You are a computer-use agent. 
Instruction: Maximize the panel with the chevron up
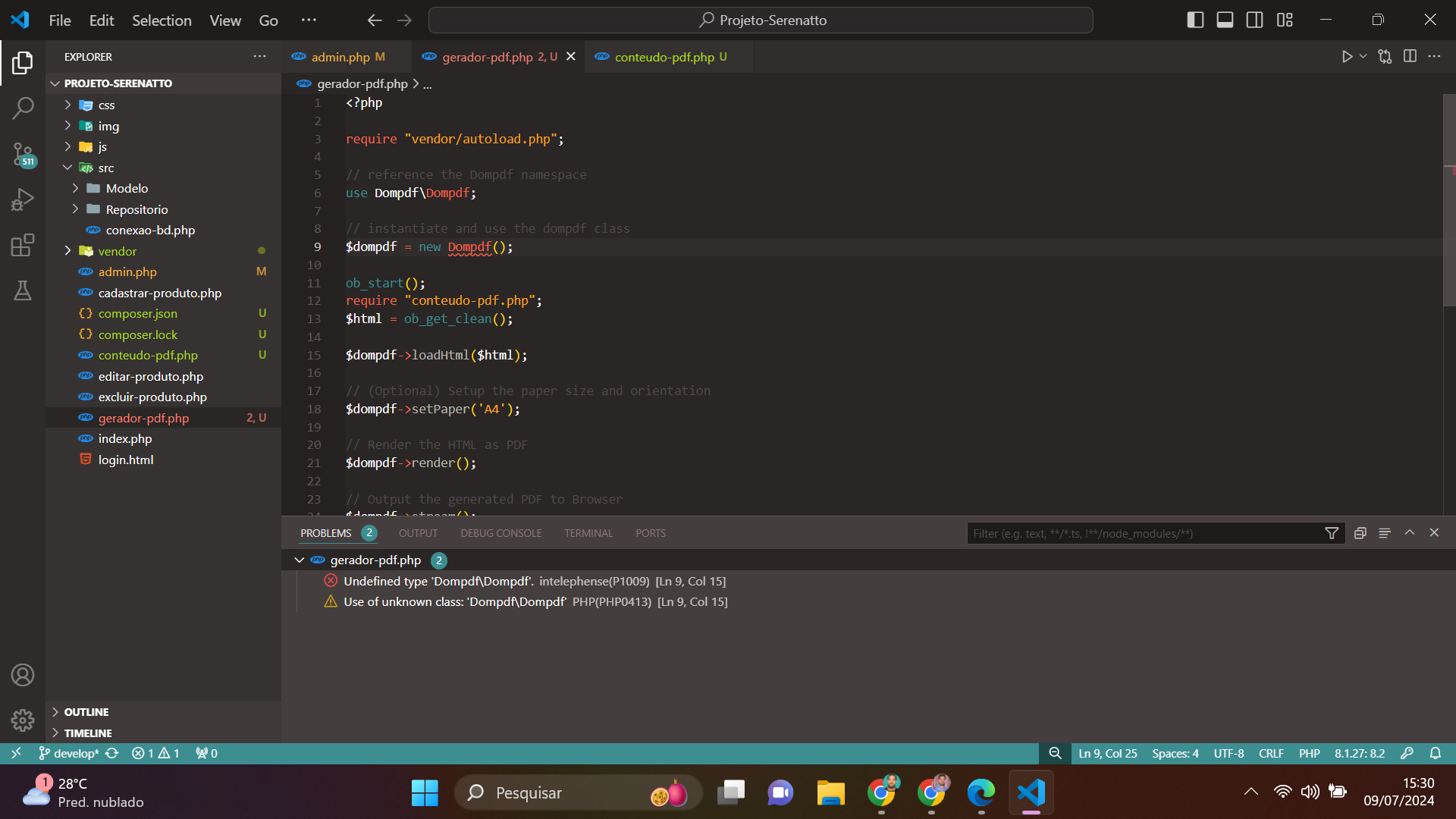(1410, 533)
